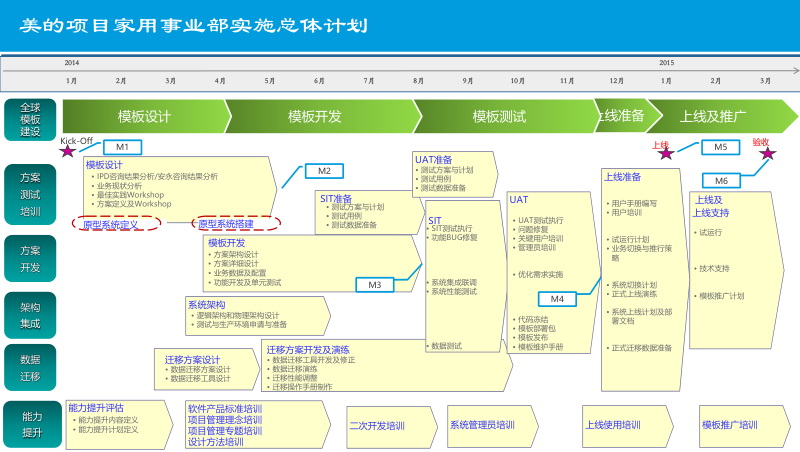This screenshot has width=800, height=452.
Task: Click the 模板推广培训 box
Action: tap(744, 425)
